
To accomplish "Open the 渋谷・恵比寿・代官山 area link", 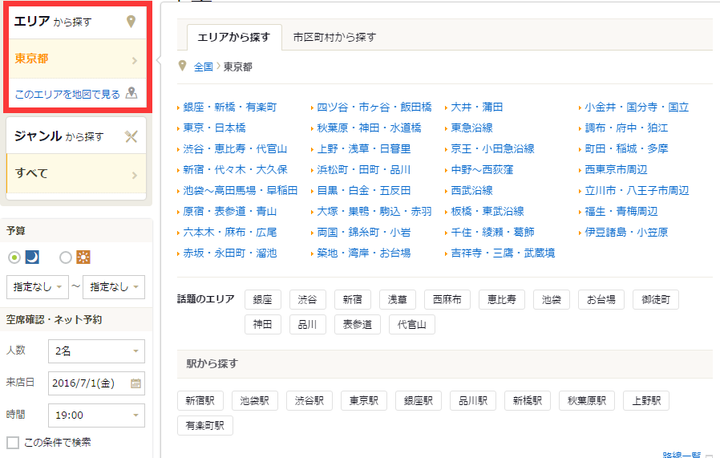I will point(235,149).
